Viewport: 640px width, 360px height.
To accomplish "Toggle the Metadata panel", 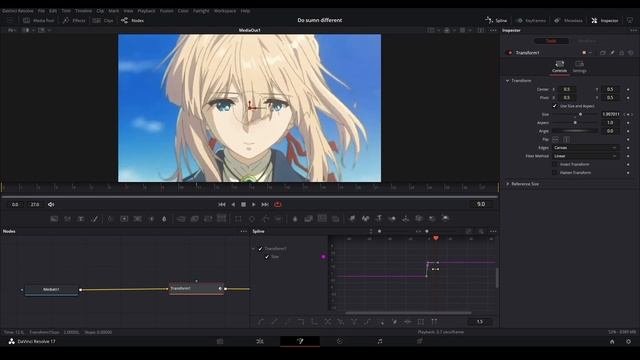I will point(569,20).
